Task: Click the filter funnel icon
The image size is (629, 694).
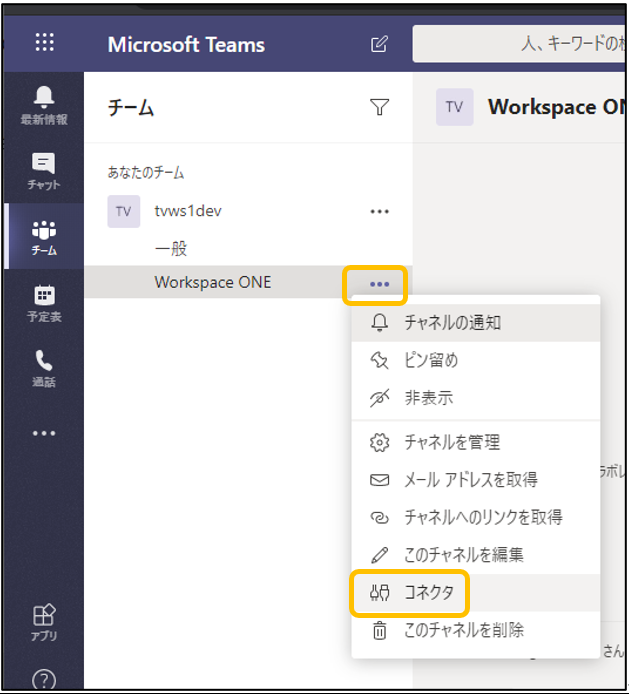Action: coord(379,107)
